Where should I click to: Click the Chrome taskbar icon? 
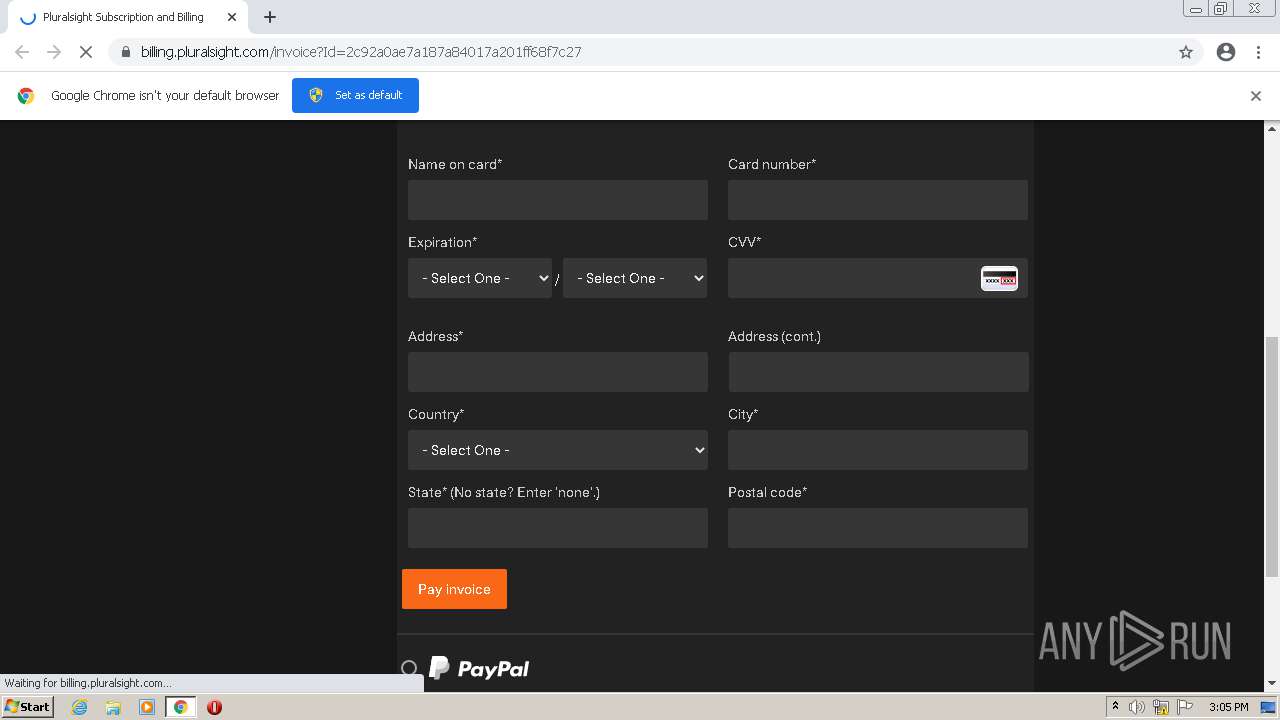(180, 707)
